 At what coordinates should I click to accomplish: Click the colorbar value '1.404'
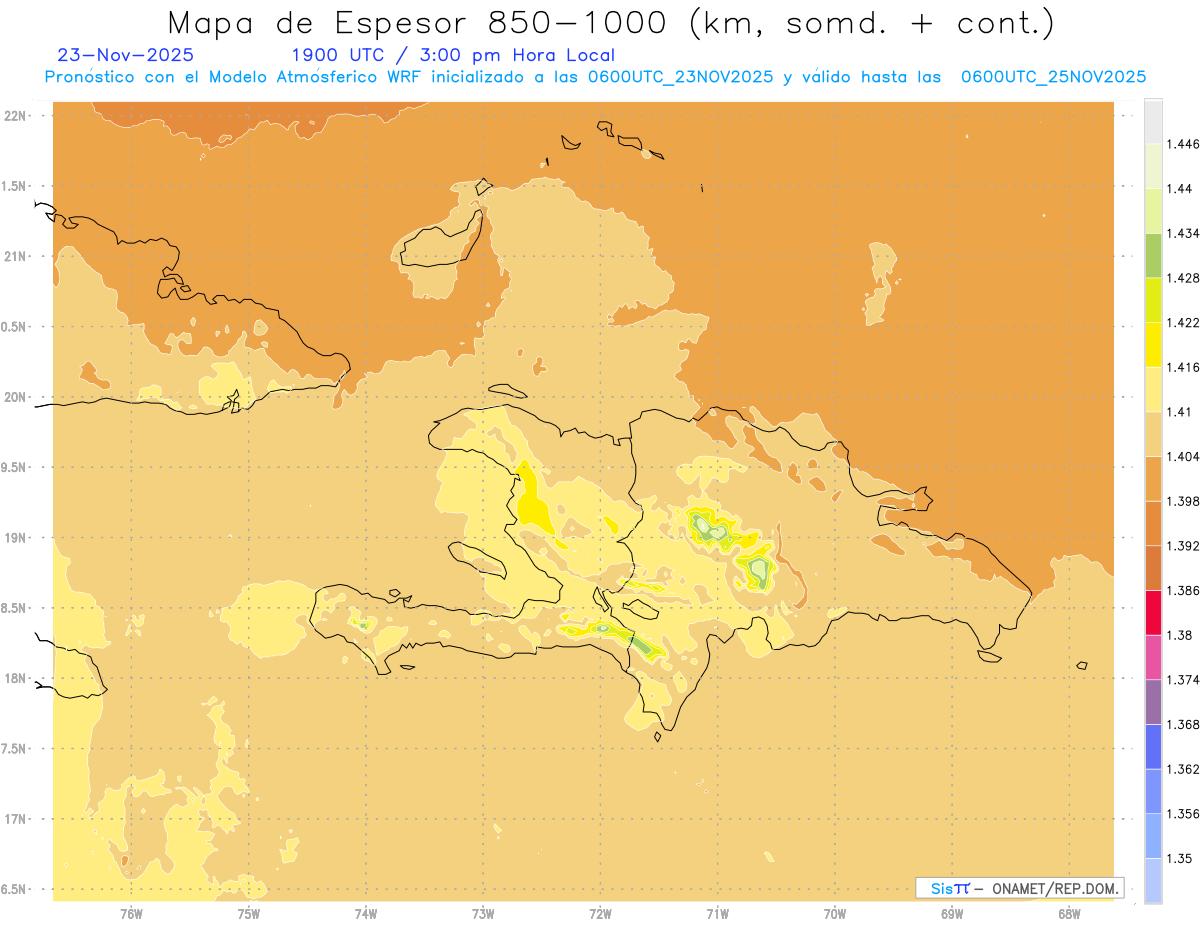[1182, 456]
